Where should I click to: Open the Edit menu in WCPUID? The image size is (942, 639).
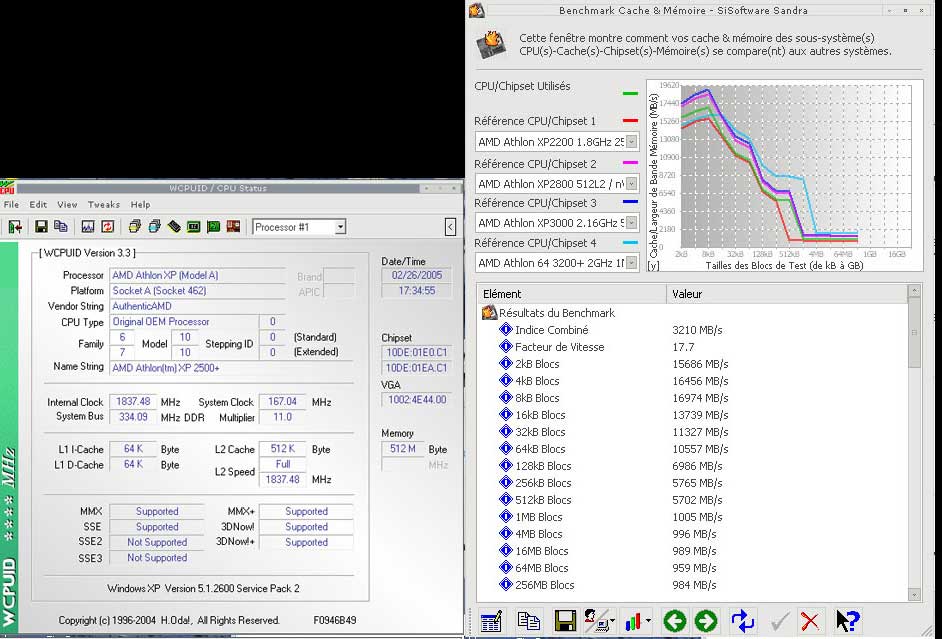[38, 204]
